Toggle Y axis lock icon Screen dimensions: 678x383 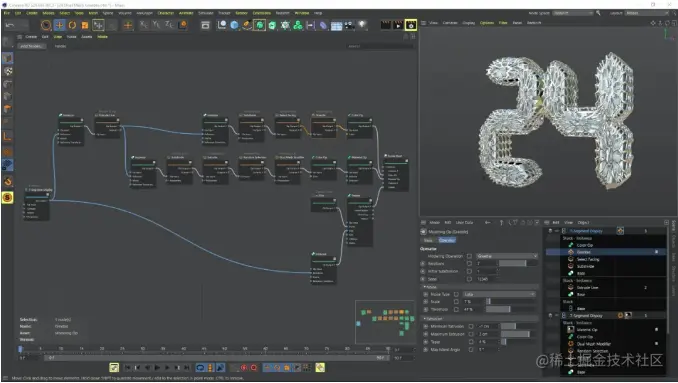[x=156, y=25]
